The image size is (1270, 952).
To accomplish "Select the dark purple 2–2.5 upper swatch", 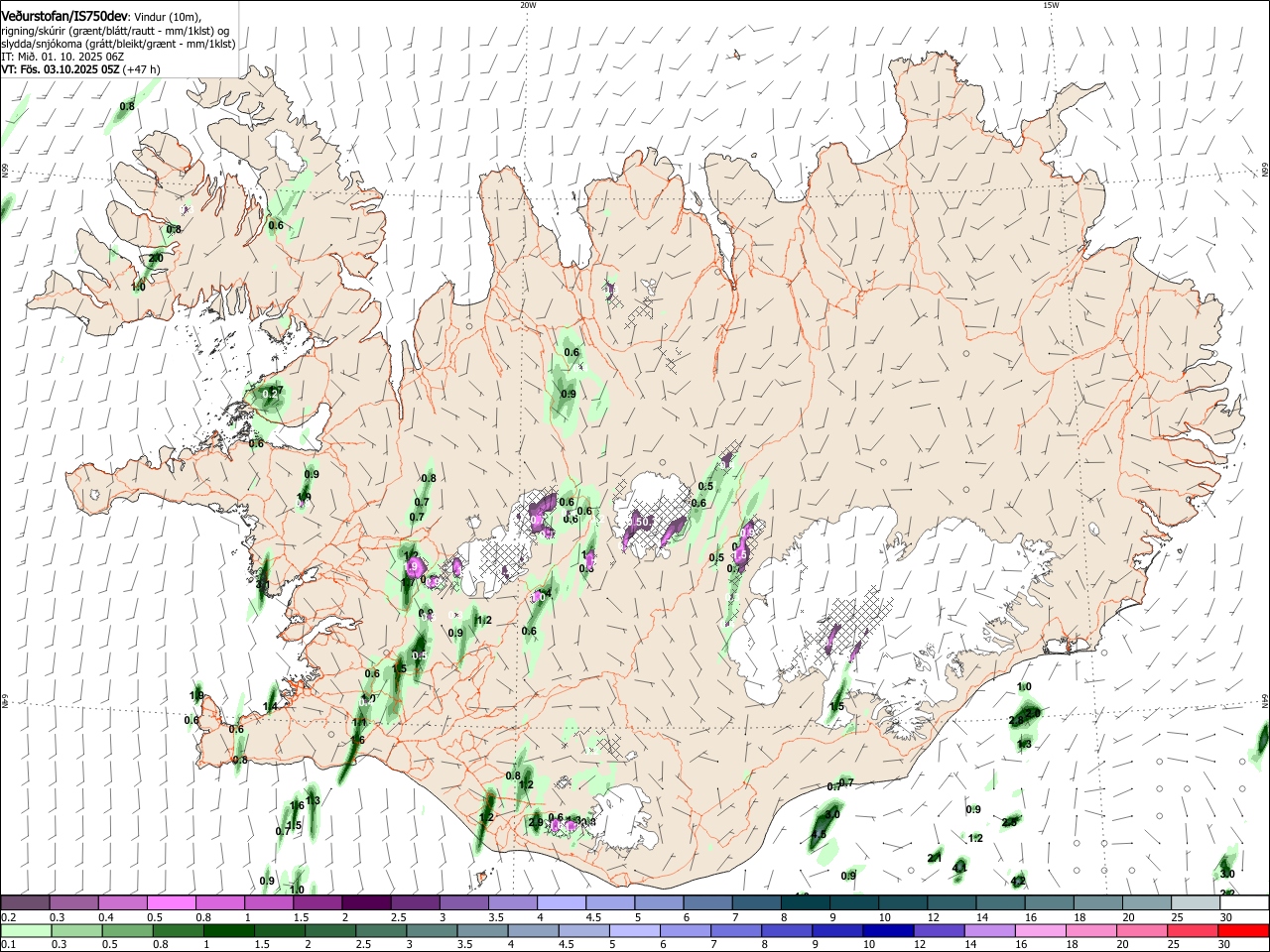I will (366, 902).
